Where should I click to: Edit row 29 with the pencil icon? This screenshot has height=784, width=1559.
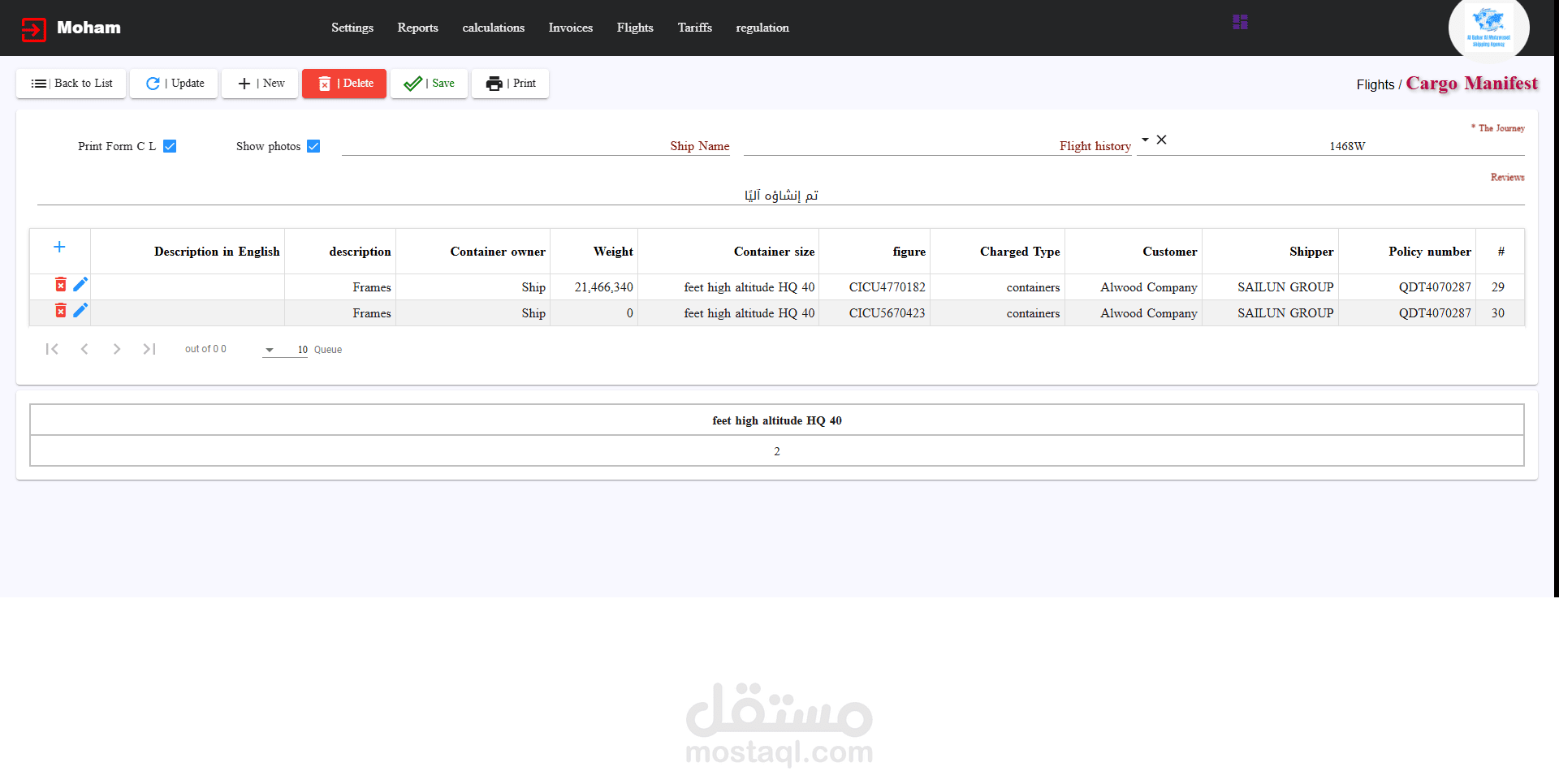pos(80,284)
